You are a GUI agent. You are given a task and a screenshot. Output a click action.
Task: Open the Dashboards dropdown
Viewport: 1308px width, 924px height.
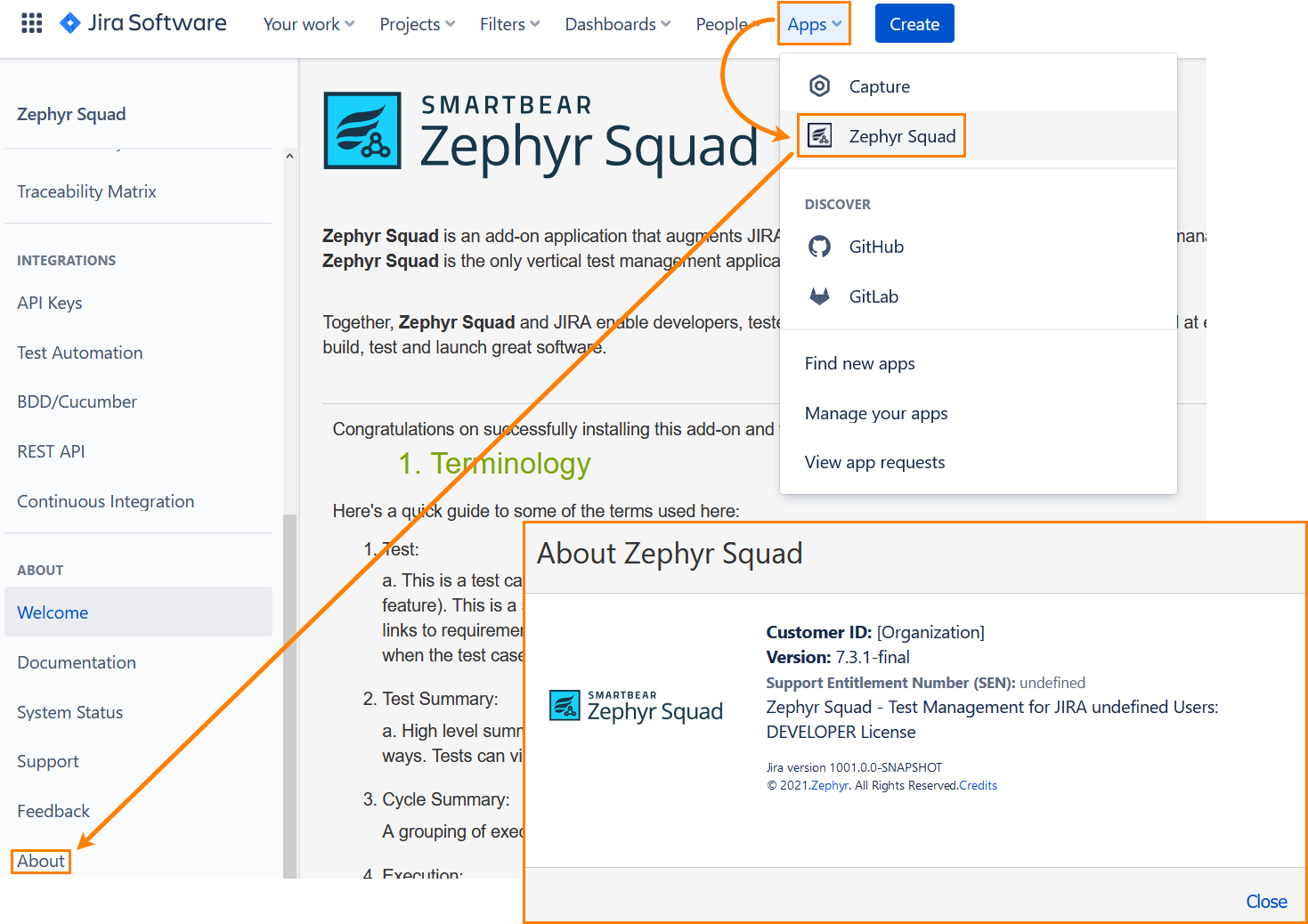point(616,24)
